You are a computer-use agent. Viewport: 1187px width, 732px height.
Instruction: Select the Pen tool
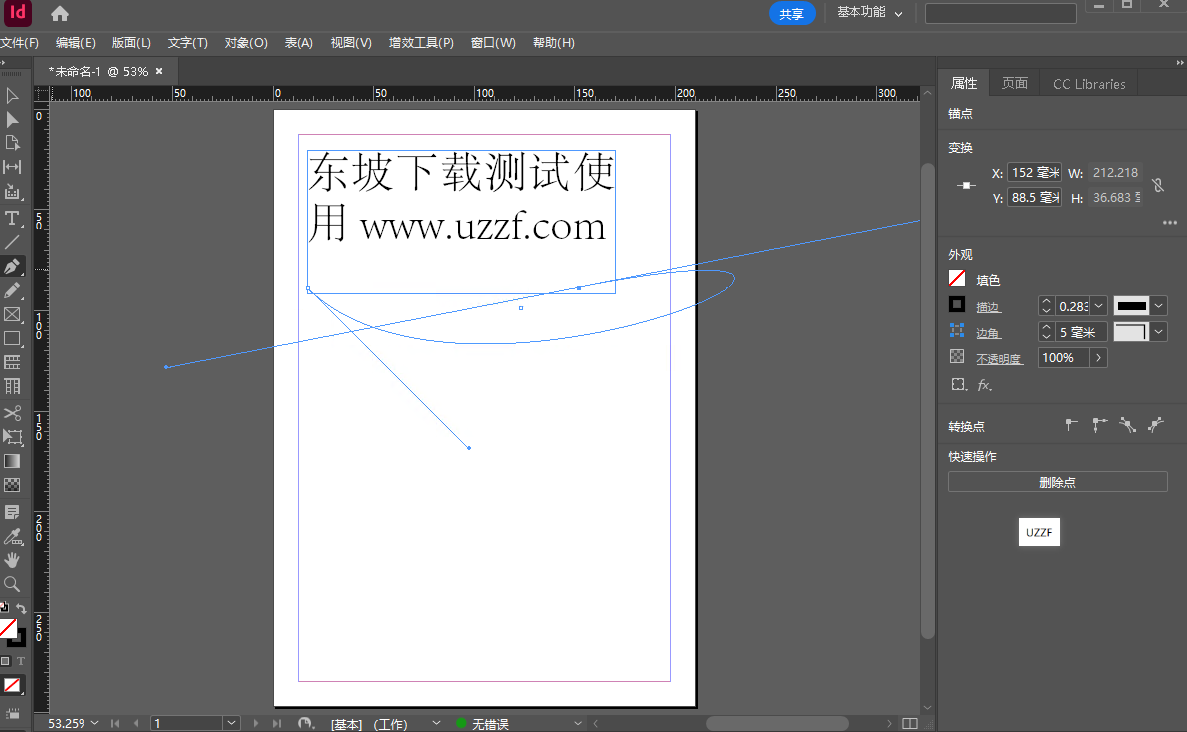tap(12, 266)
